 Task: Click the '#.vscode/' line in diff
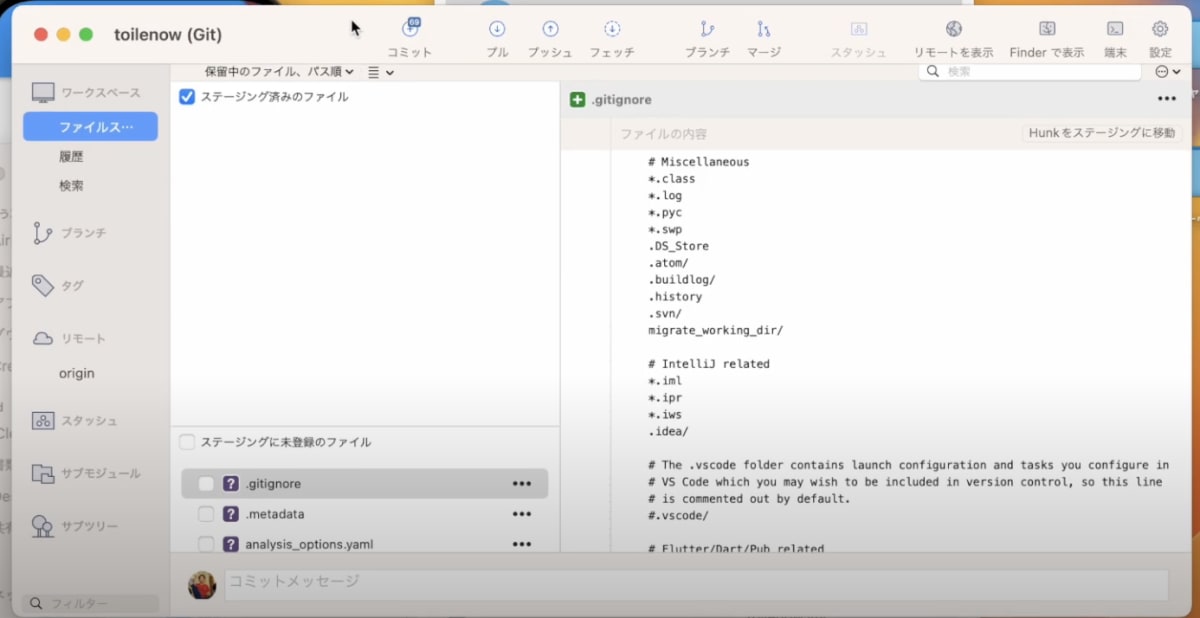click(x=678, y=516)
